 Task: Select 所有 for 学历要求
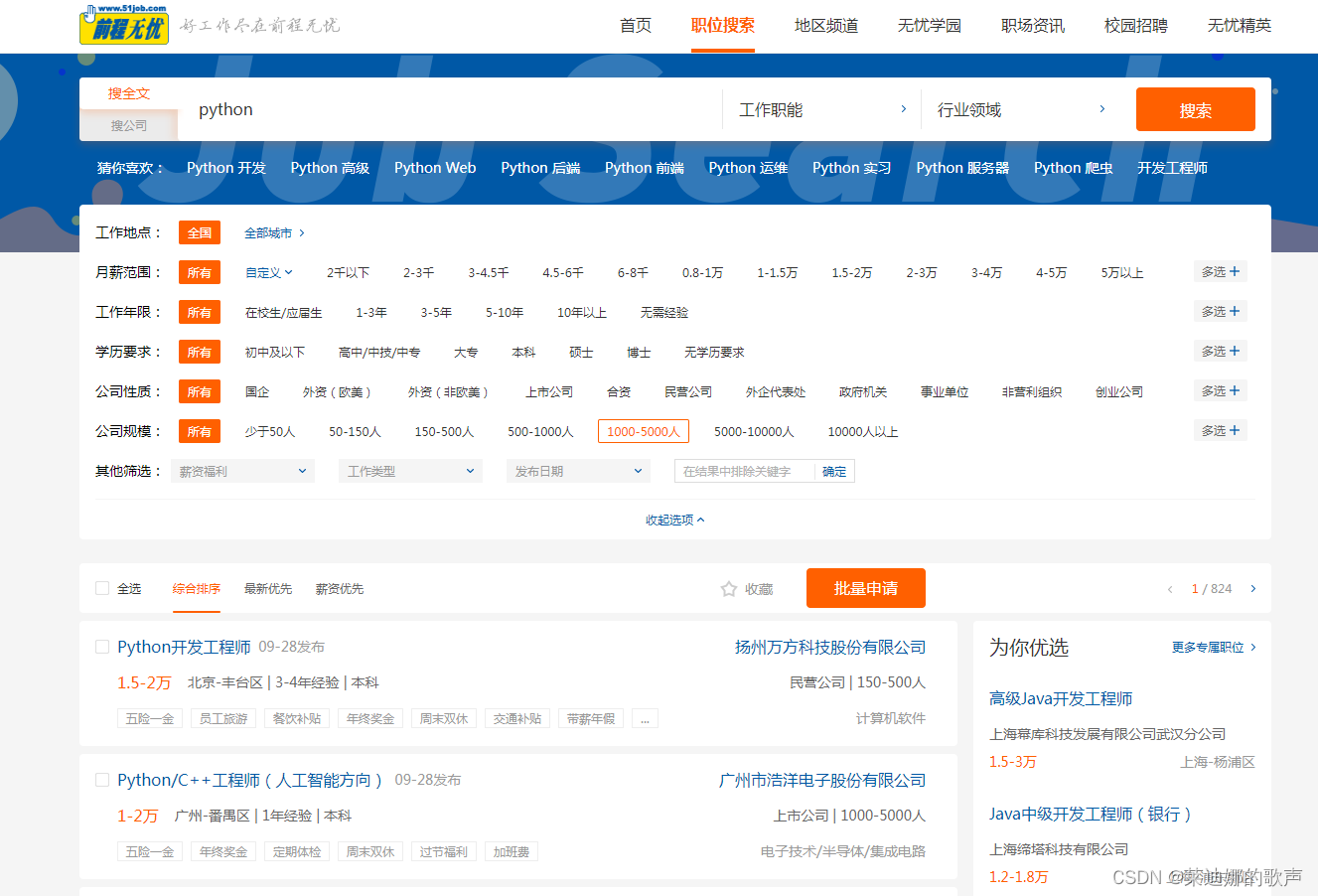pos(200,352)
